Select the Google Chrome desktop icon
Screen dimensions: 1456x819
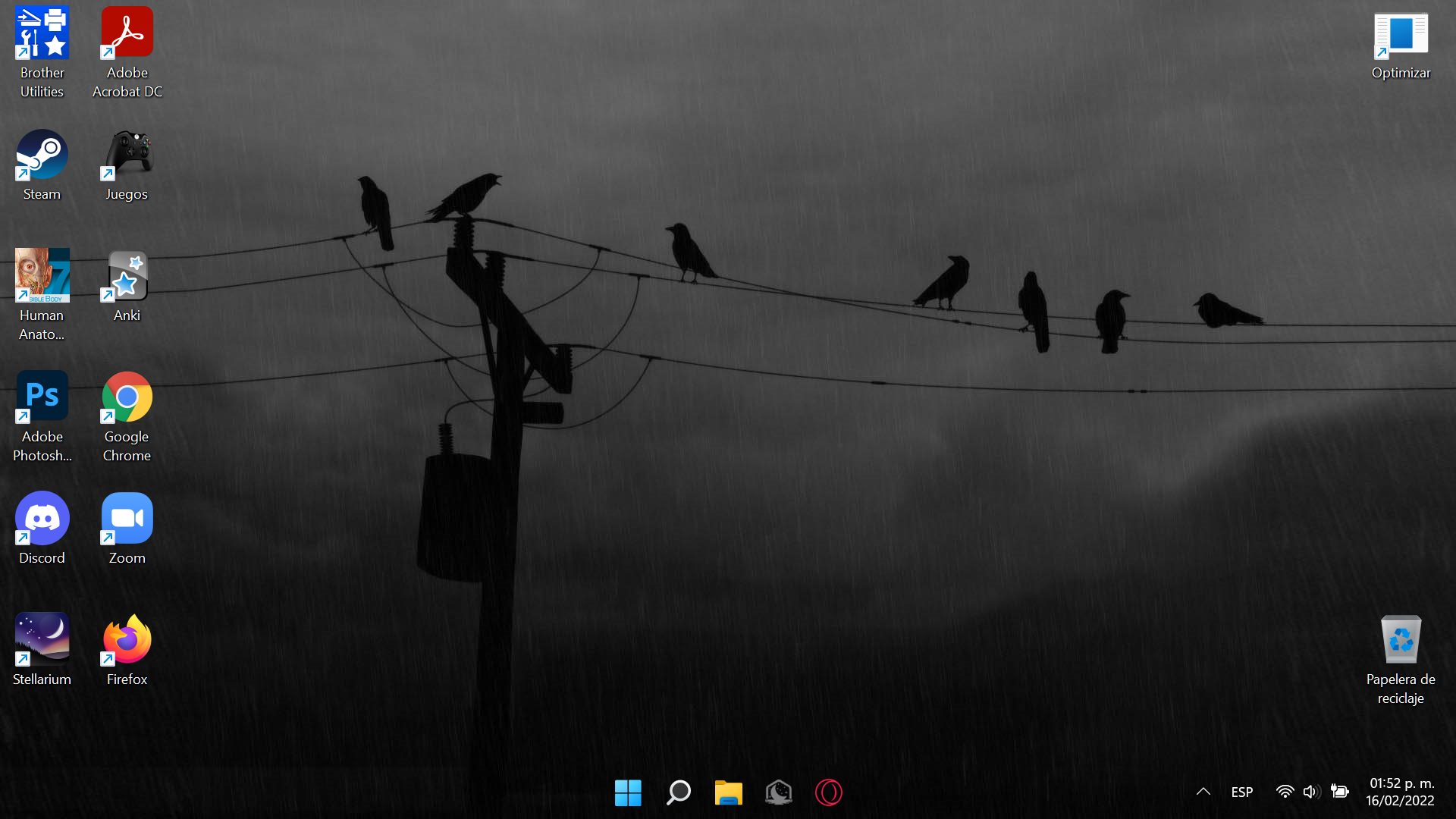[127, 397]
